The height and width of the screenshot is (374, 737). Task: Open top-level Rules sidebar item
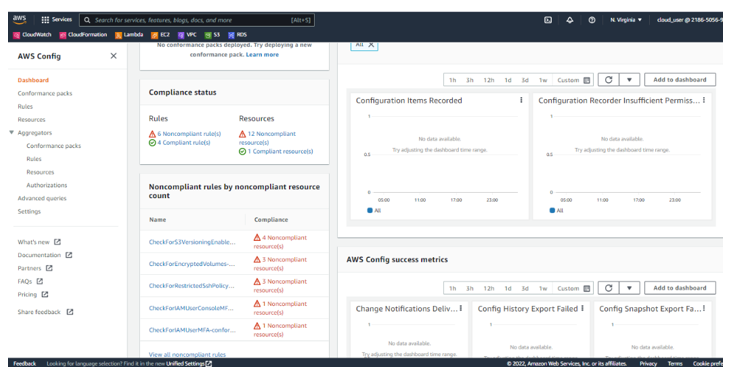coord(25,106)
